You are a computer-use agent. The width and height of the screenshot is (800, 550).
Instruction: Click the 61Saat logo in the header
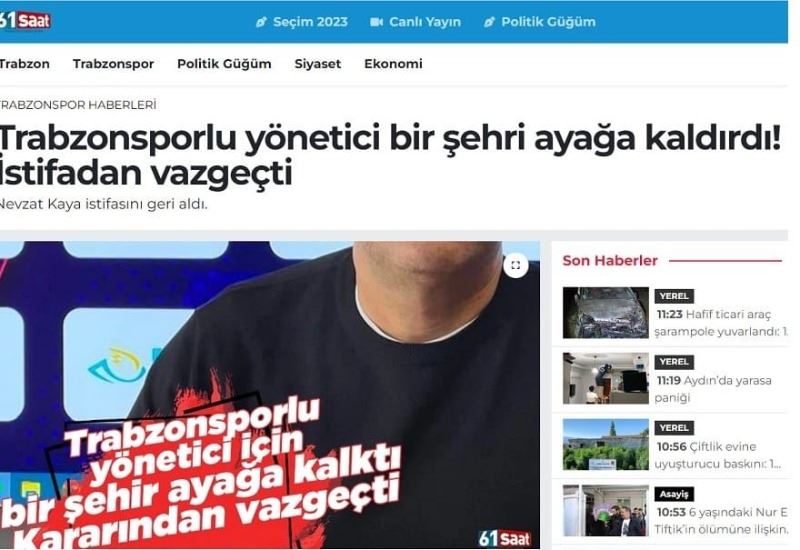pos(24,21)
